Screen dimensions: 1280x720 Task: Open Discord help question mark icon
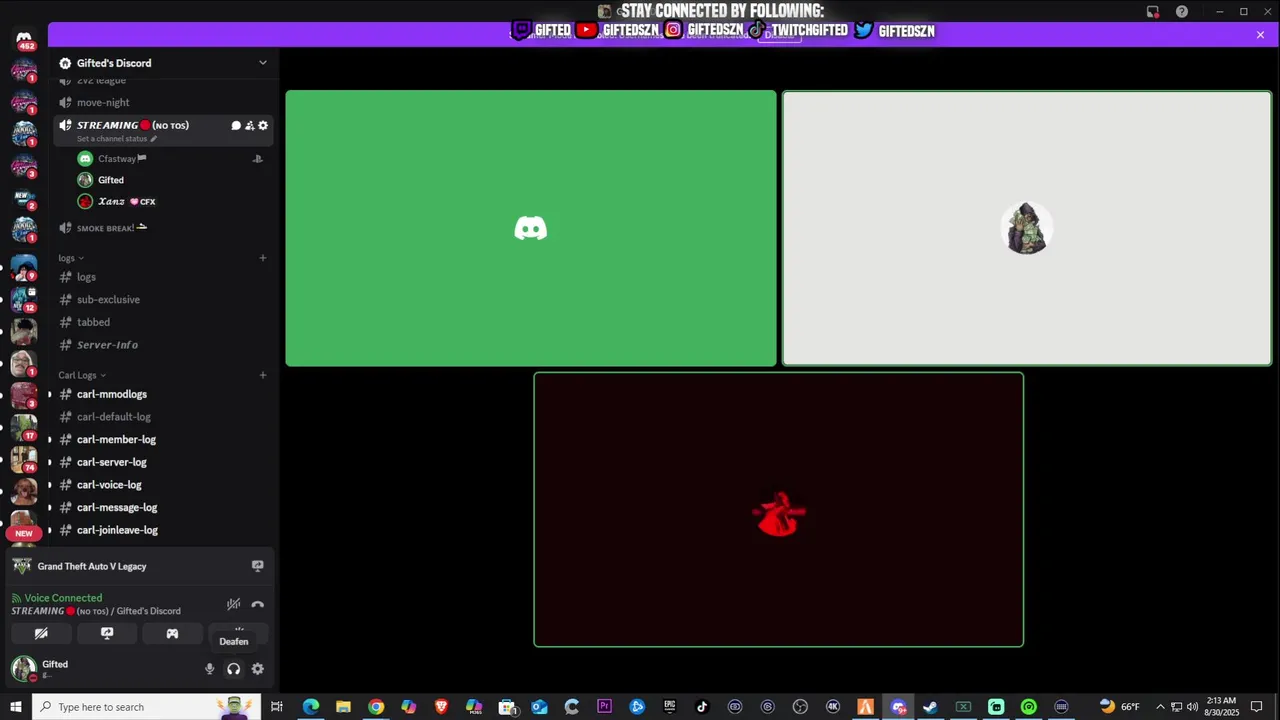pos(1182,12)
